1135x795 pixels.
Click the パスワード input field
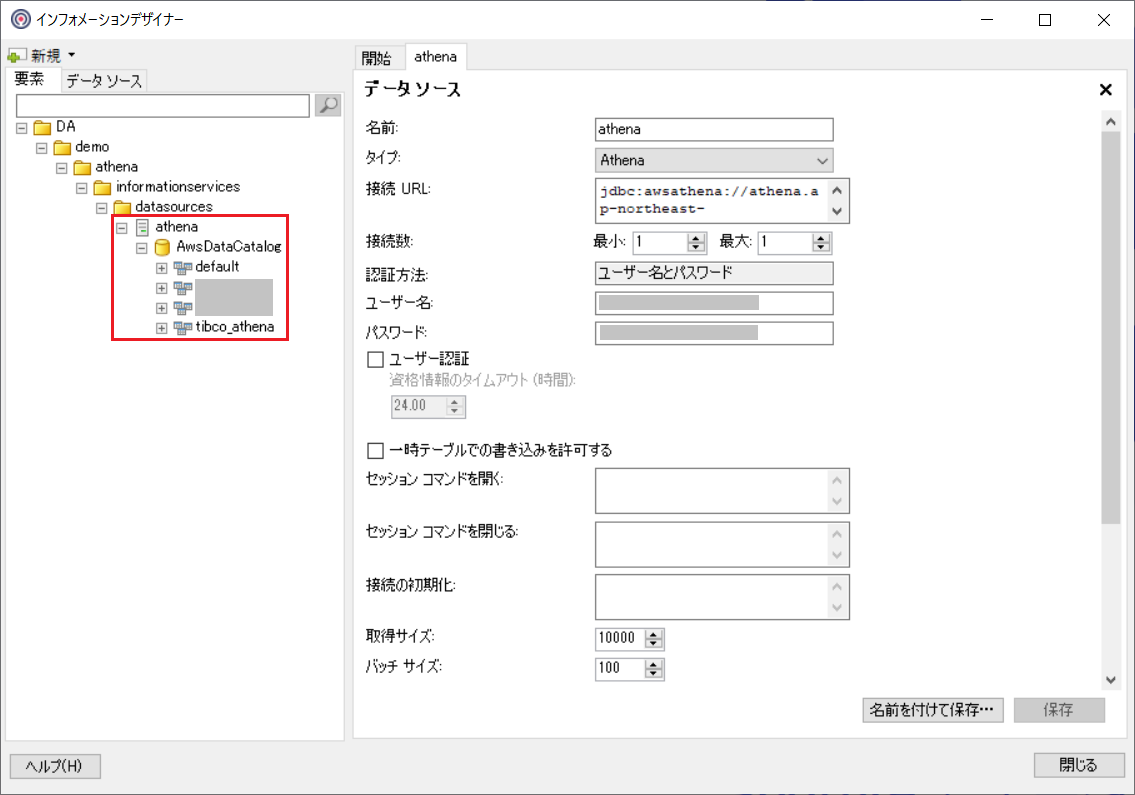[x=714, y=333]
